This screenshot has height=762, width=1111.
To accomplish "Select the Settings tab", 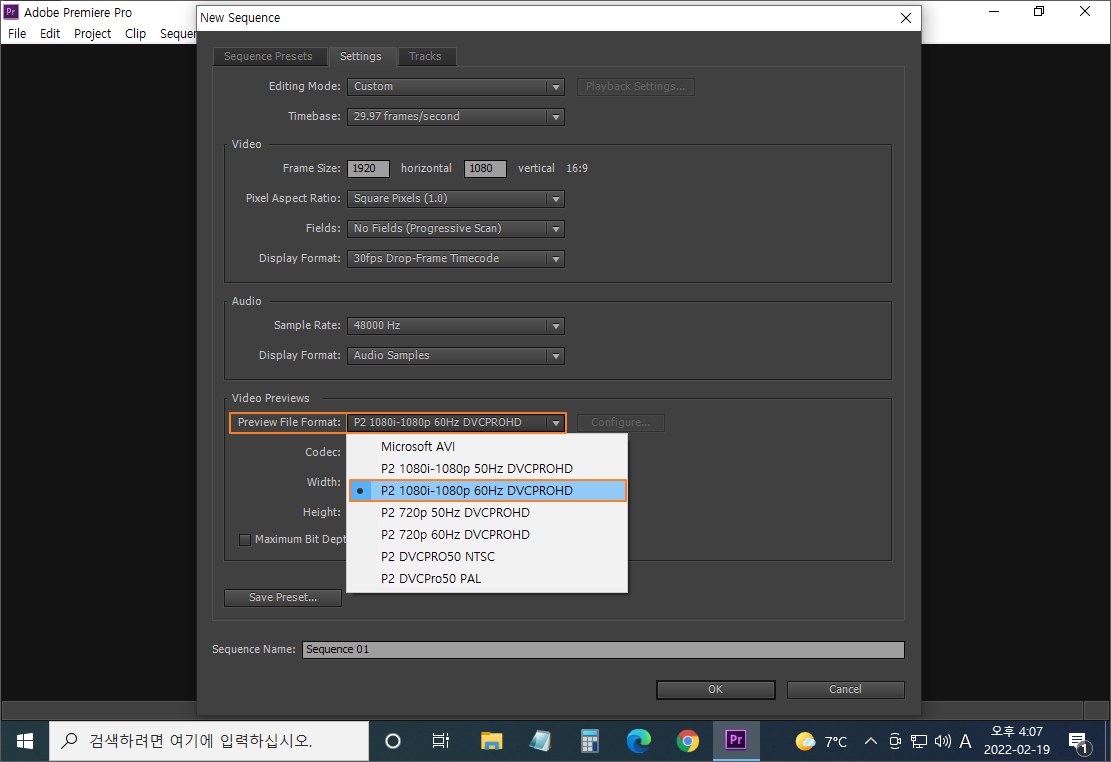I will click(x=361, y=56).
